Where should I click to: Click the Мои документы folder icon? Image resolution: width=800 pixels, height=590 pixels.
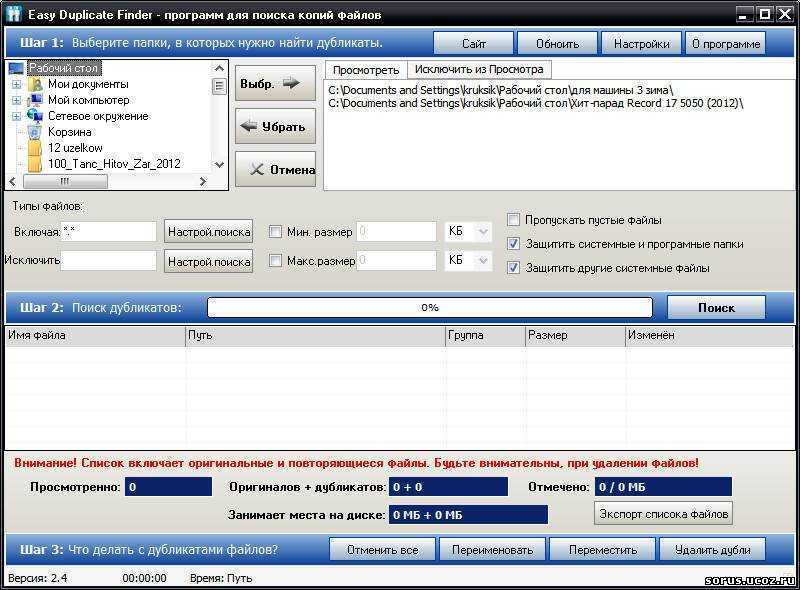[x=35, y=84]
